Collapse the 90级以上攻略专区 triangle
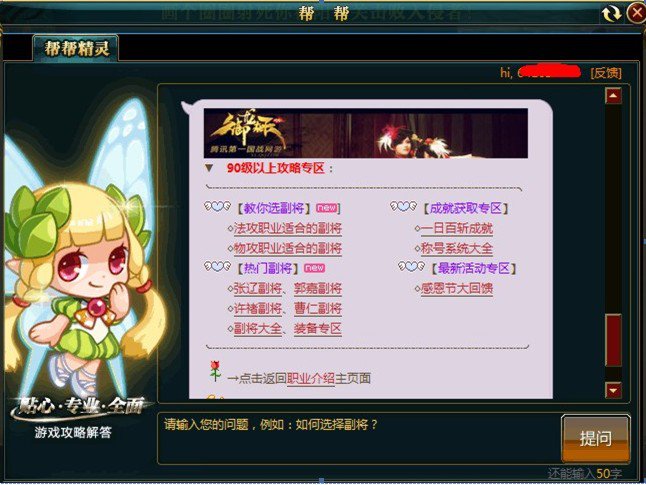This screenshot has height=485, width=646. 209,168
